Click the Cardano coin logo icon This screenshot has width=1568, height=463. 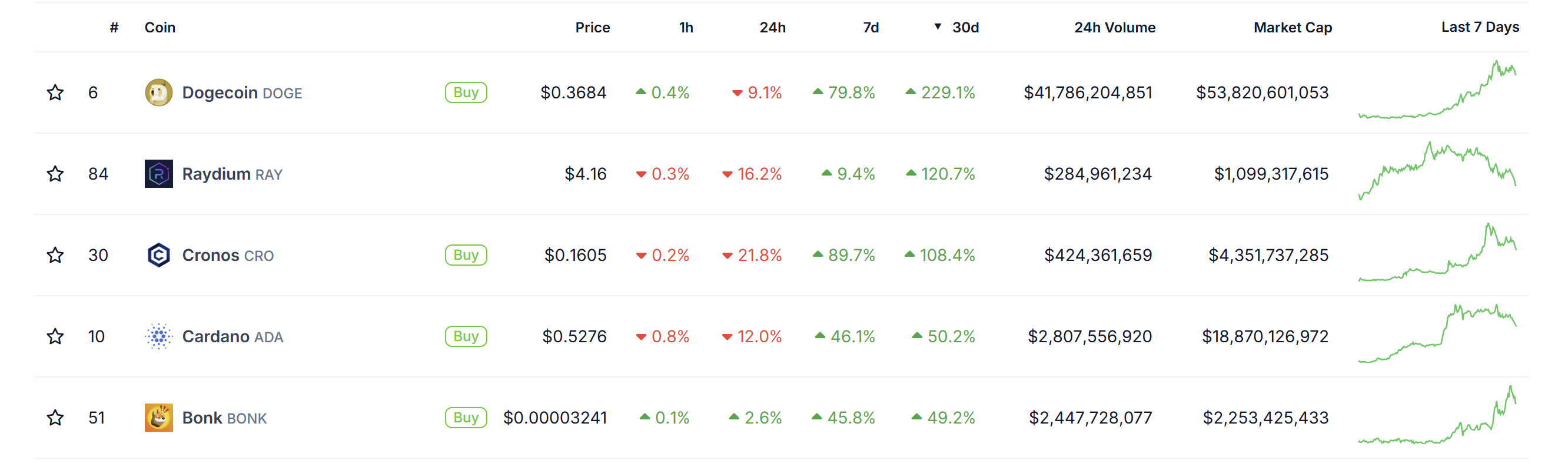tap(158, 336)
